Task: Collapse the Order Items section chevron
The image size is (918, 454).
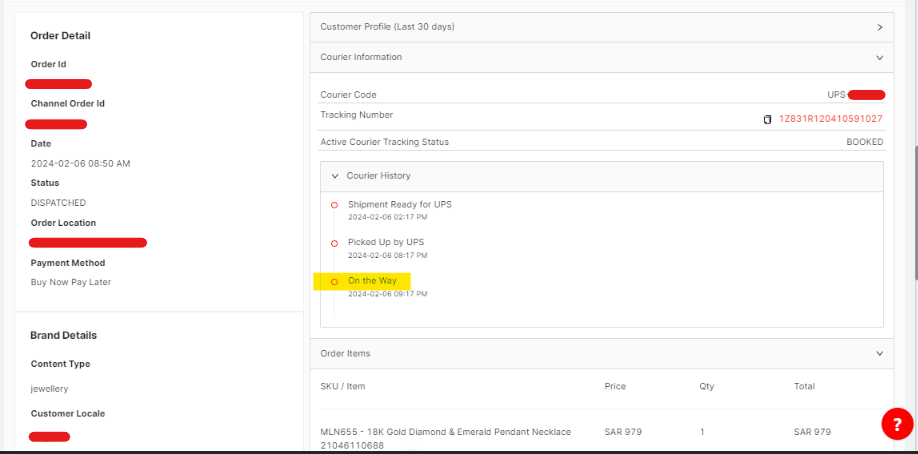Action: (x=879, y=354)
